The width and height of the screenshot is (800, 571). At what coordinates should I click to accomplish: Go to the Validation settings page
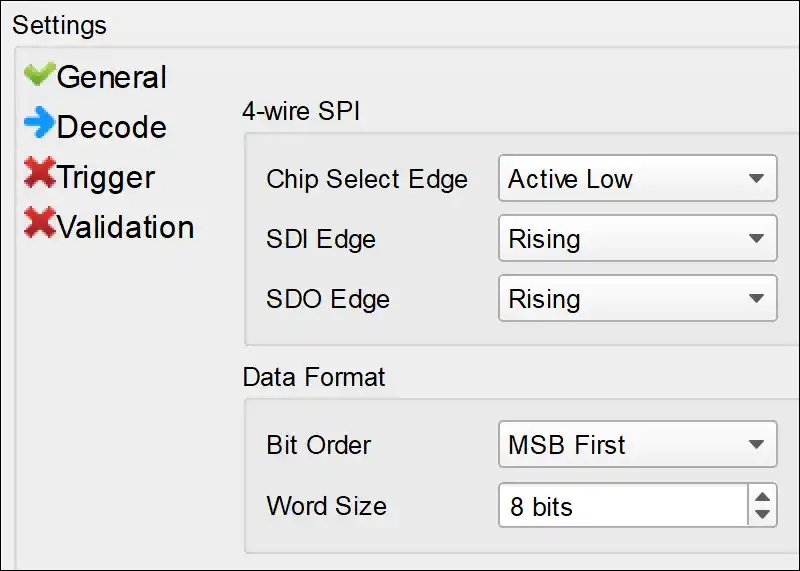[x=125, y=227]
